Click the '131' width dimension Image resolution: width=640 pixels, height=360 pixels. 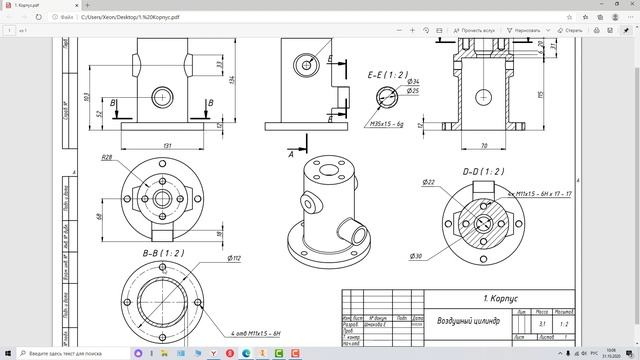[167, 146]
